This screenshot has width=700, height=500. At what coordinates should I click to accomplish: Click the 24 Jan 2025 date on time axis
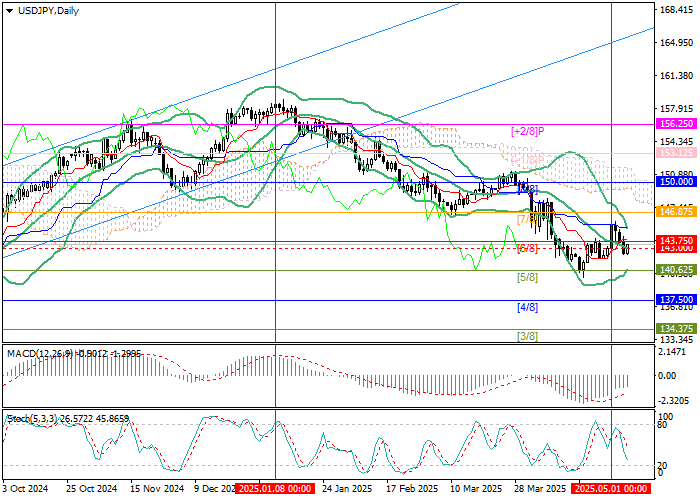pos(345,489)
